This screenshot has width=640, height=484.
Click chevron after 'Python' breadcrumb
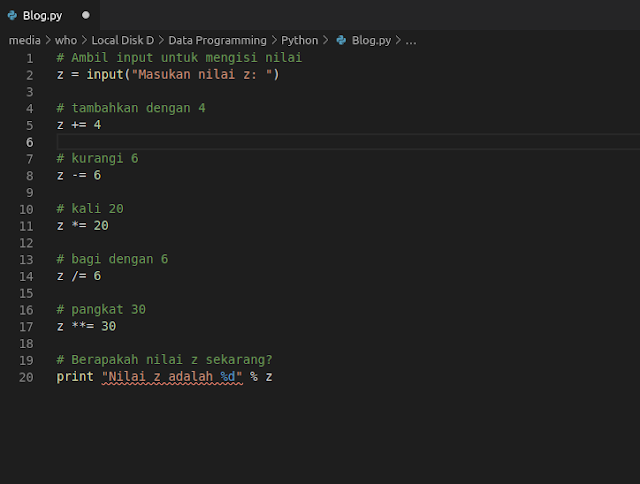[x=325, y=40]
